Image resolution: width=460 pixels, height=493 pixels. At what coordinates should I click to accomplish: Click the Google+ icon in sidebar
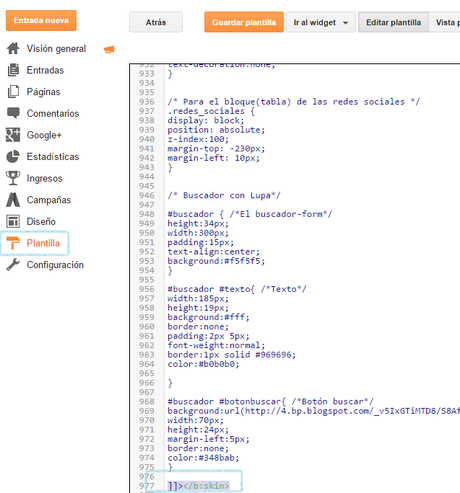pyautogui.click(x=13, y=135)
